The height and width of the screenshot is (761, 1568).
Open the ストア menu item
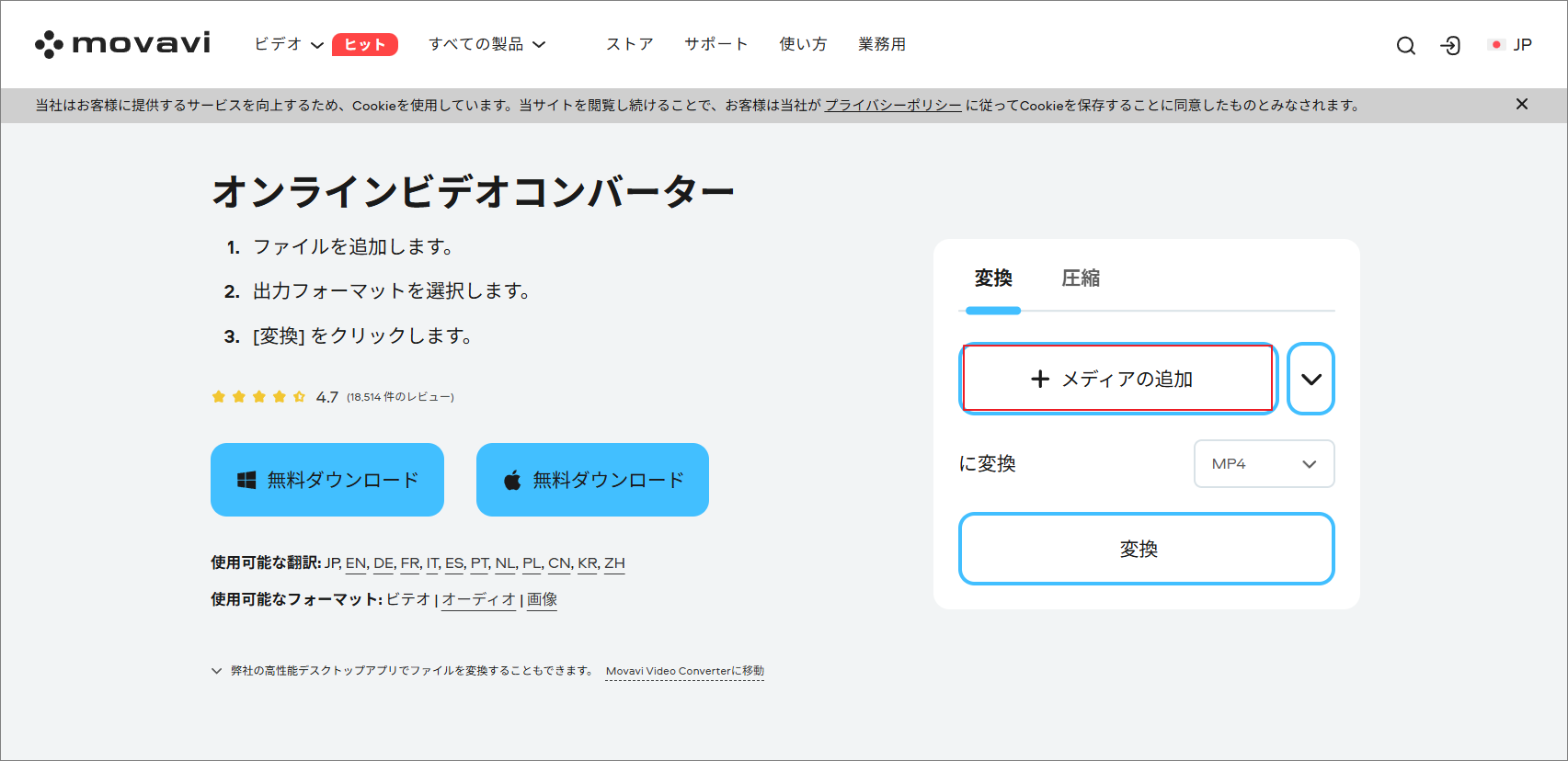(630, 44)
